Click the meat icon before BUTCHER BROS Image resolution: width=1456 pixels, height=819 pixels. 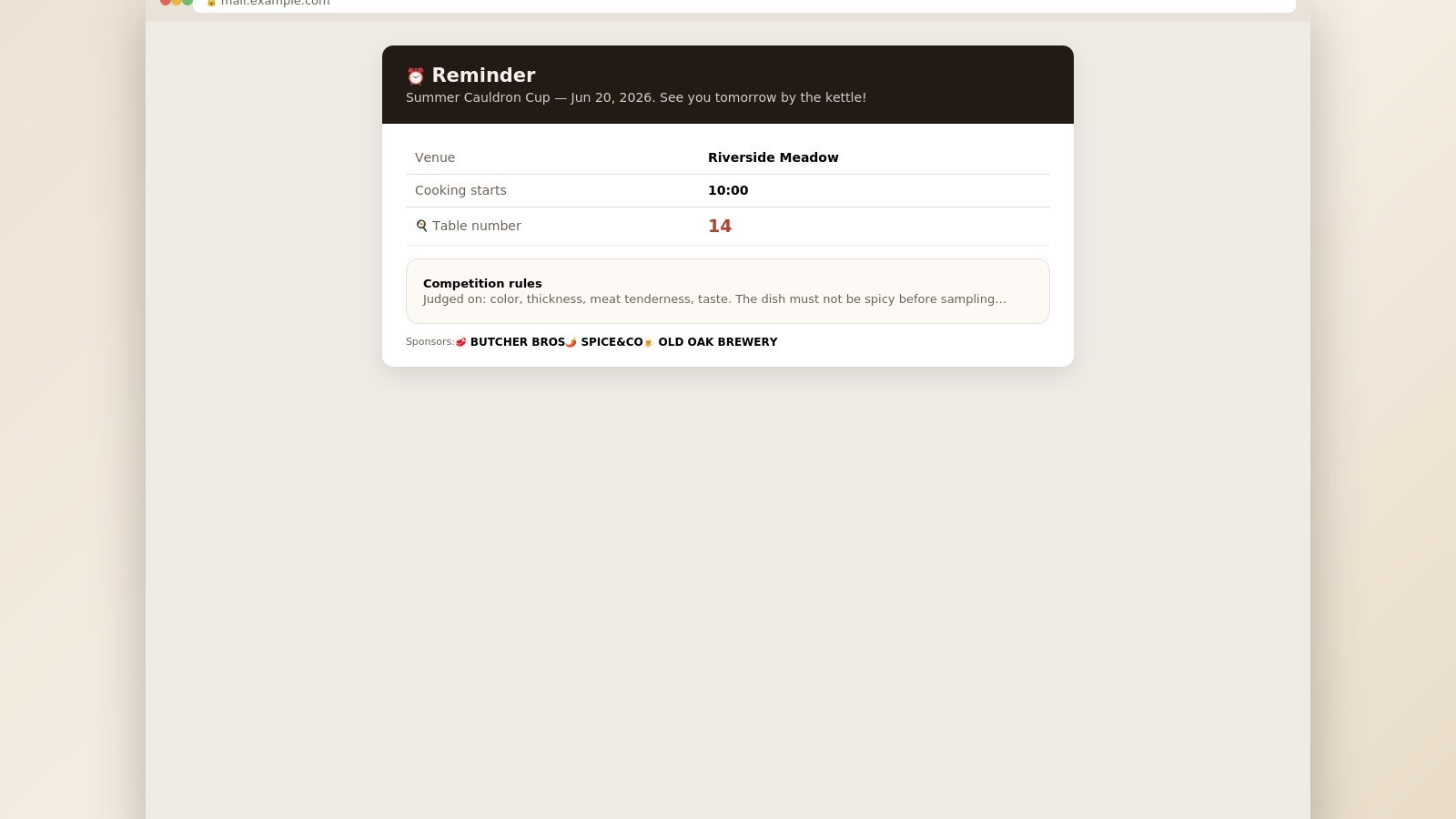461,342
